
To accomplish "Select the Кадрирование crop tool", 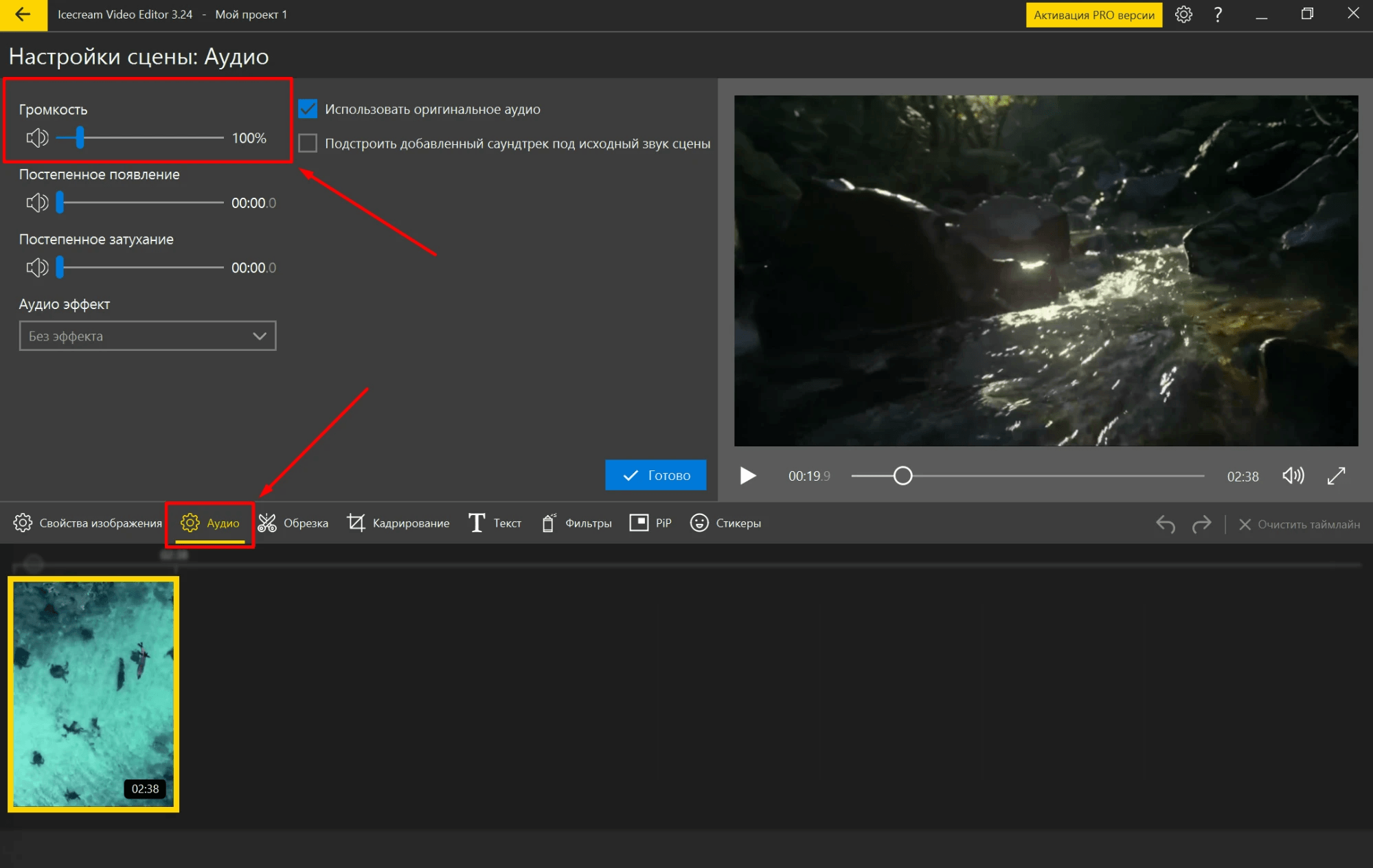I will (x=398, y=523).
